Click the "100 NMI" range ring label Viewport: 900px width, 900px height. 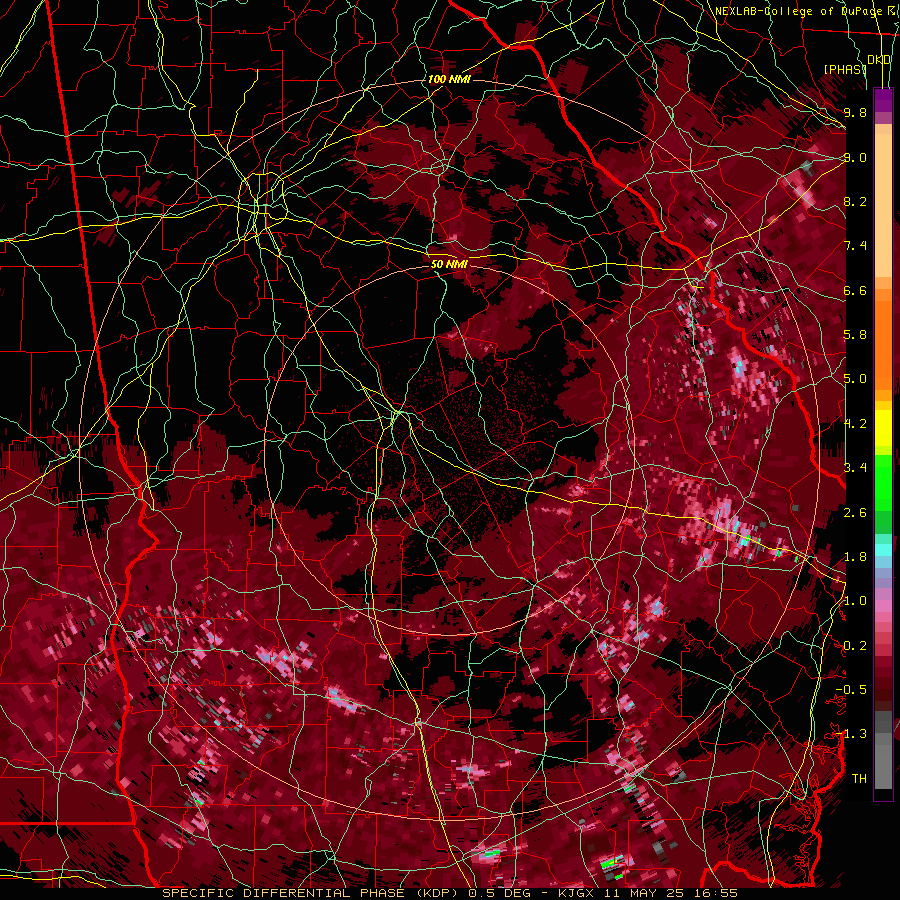pyautogui.click(x=449, y=79)
